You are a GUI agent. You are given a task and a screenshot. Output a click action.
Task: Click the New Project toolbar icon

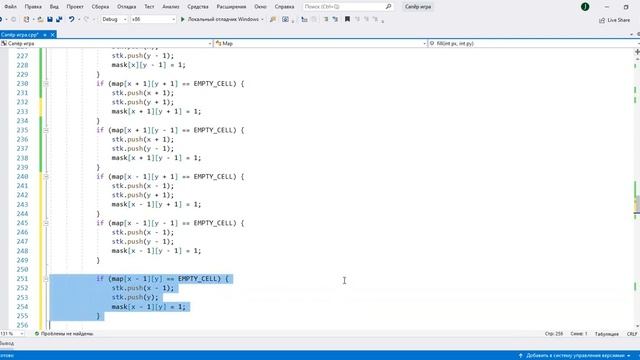(27, 19)
